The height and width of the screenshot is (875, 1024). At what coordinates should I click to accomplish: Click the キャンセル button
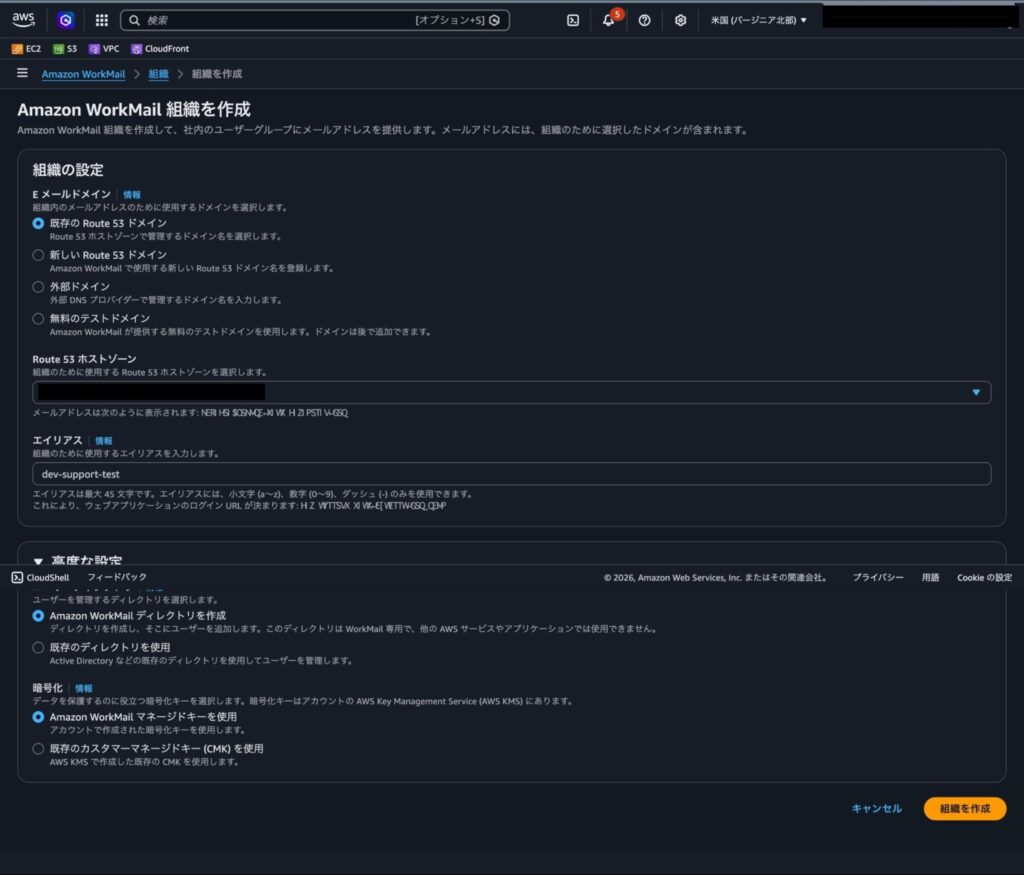(876, 808)
